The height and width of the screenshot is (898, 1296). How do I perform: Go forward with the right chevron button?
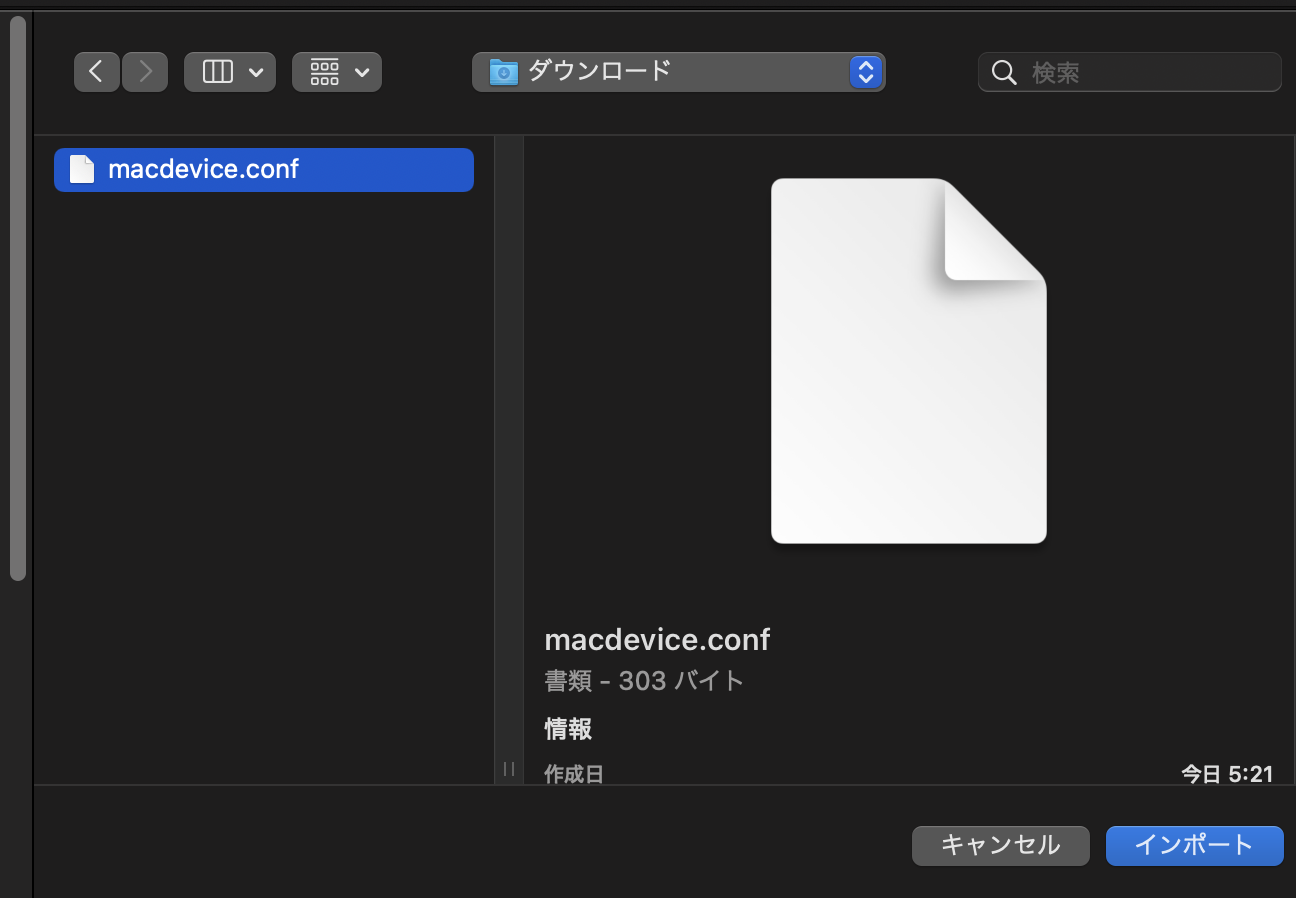point(145,72)
